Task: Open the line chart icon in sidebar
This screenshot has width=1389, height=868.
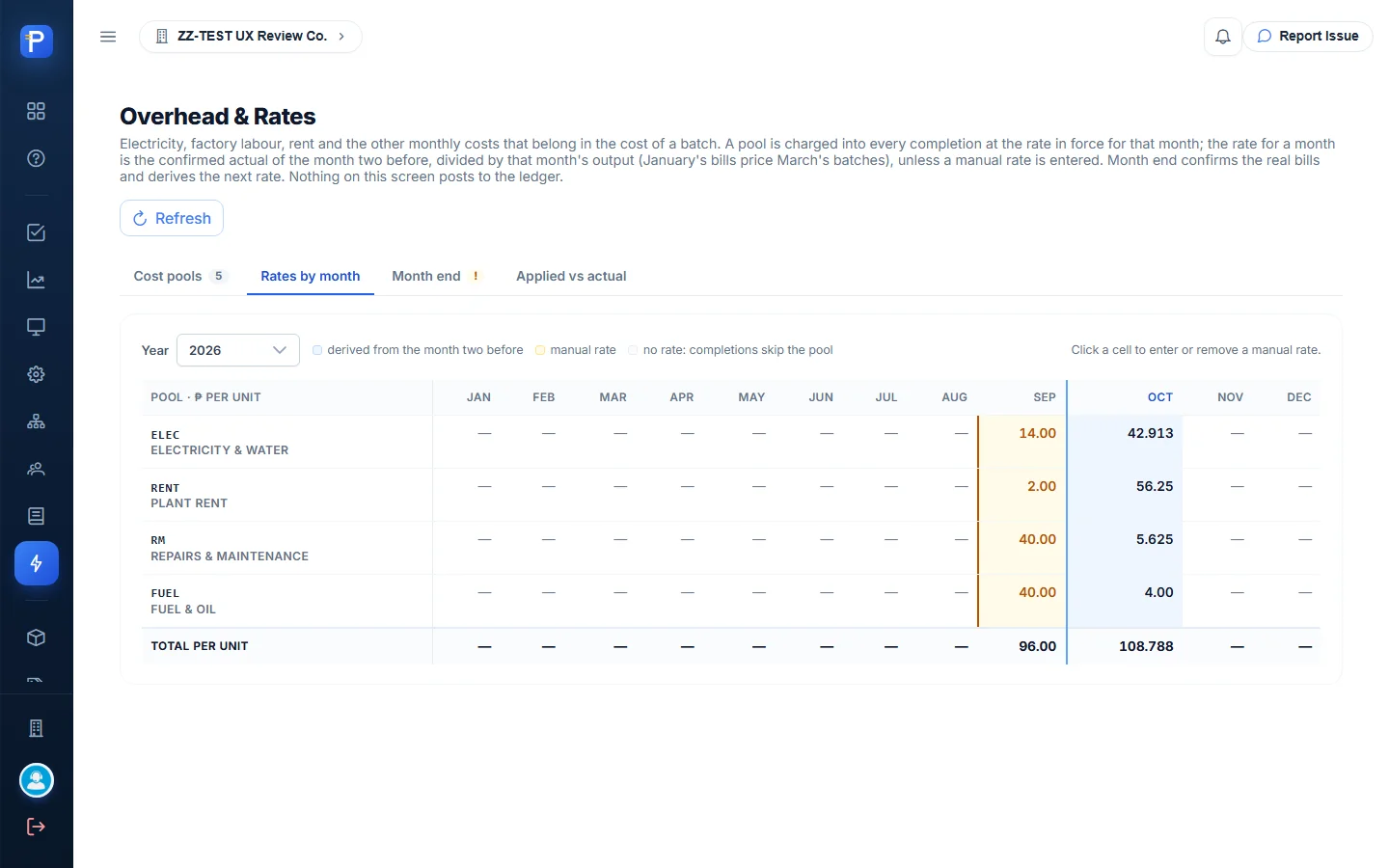Action: (36, 281)
